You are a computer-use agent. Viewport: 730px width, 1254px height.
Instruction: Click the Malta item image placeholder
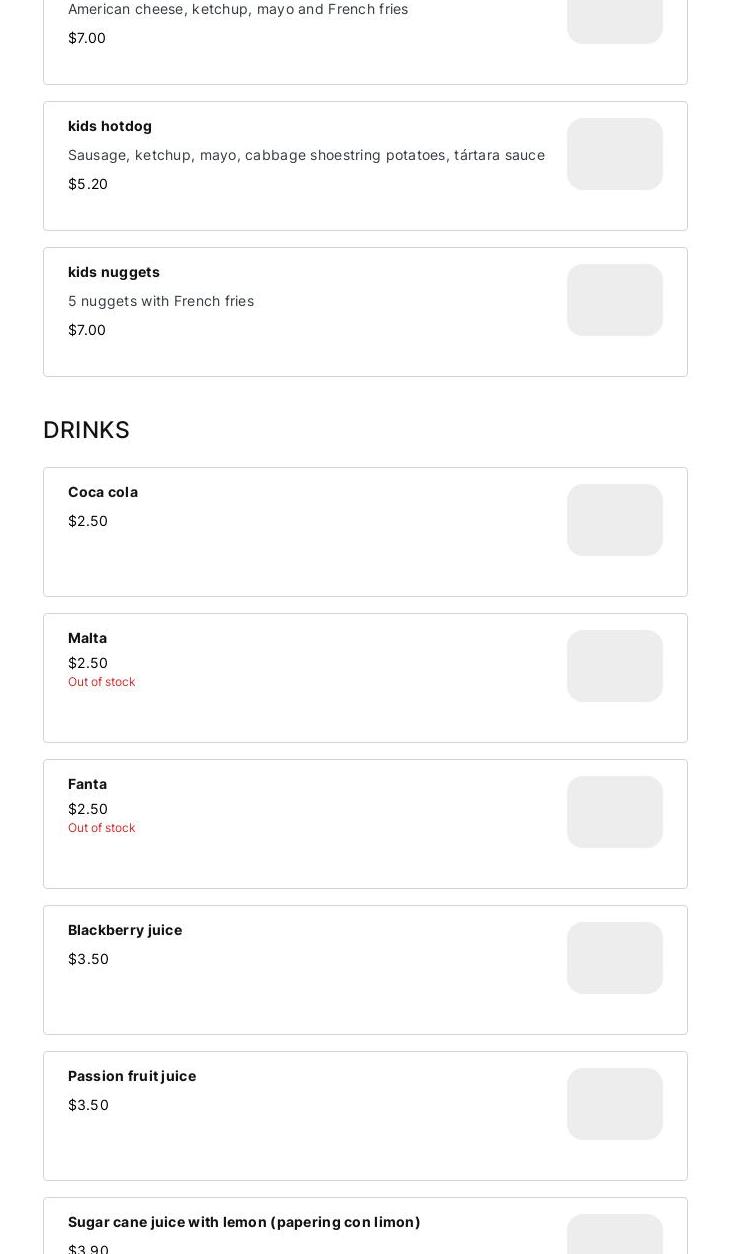(x=614, y=666)
